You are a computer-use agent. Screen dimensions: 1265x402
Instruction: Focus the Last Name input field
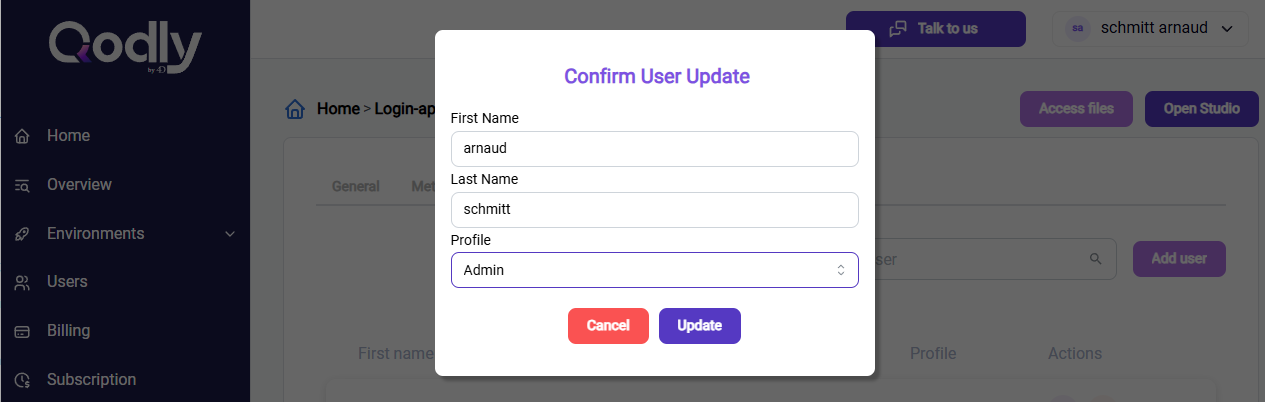pyautogui.click(x=654, y=210)
